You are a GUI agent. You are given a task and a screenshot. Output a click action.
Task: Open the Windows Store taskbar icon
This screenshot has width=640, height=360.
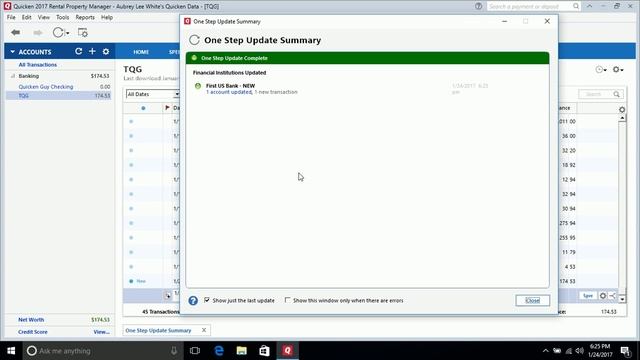264,351
